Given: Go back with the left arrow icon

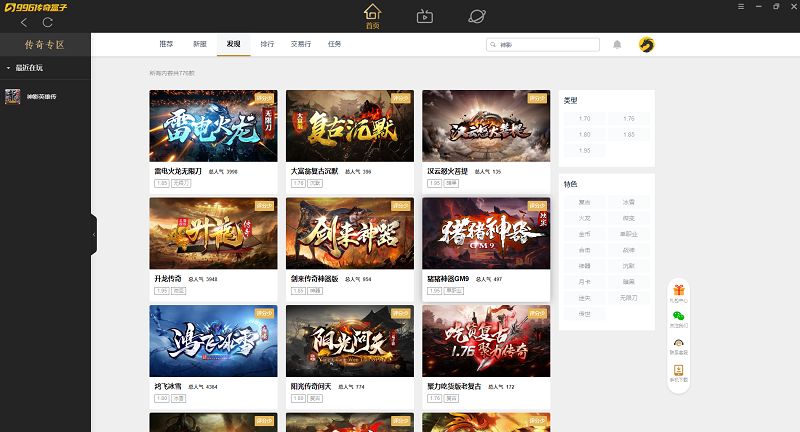Looking at the screenshot, I should (24, 22).
